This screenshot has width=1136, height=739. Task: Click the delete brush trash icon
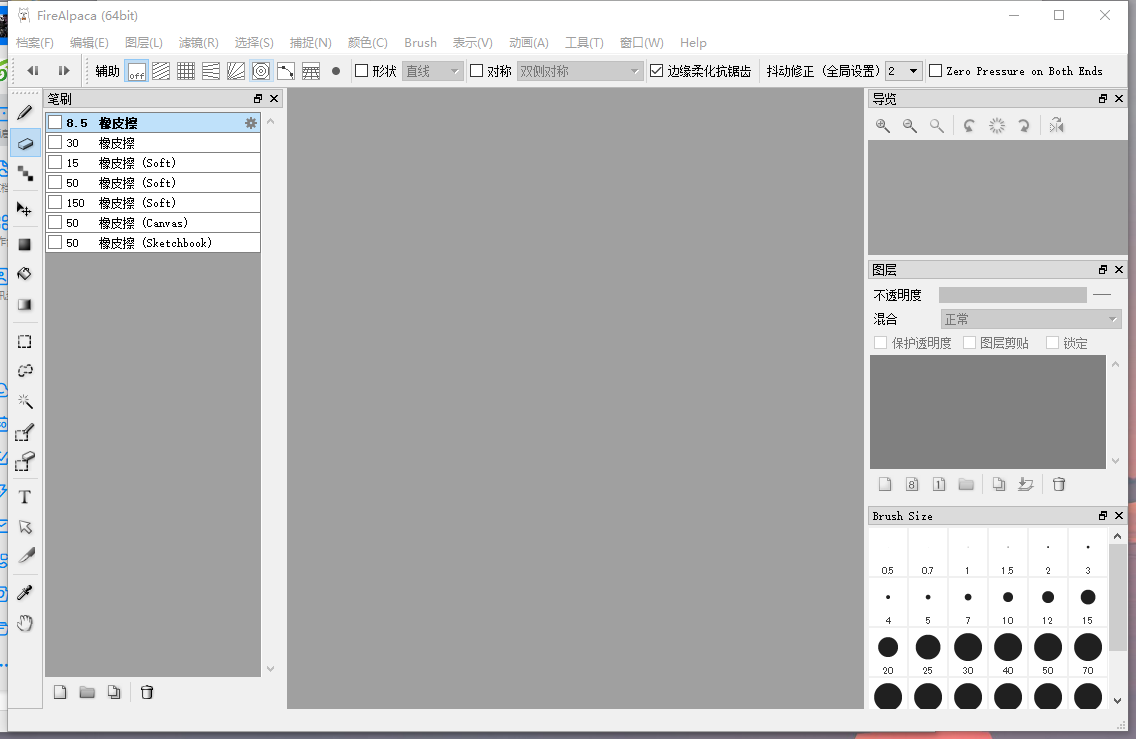tap(147, 691)
